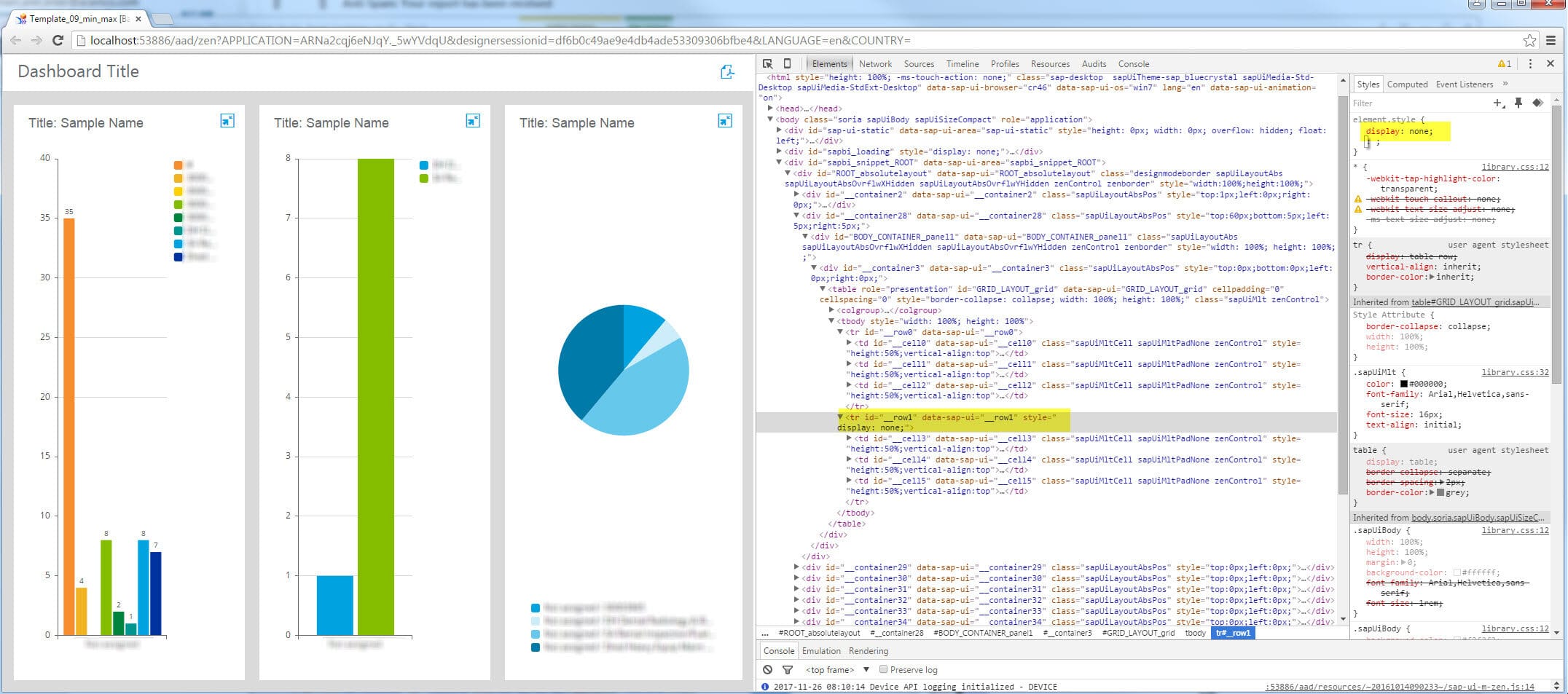Clear the console log with the ban icon
Screen dimensions: 1568x694
767,670
